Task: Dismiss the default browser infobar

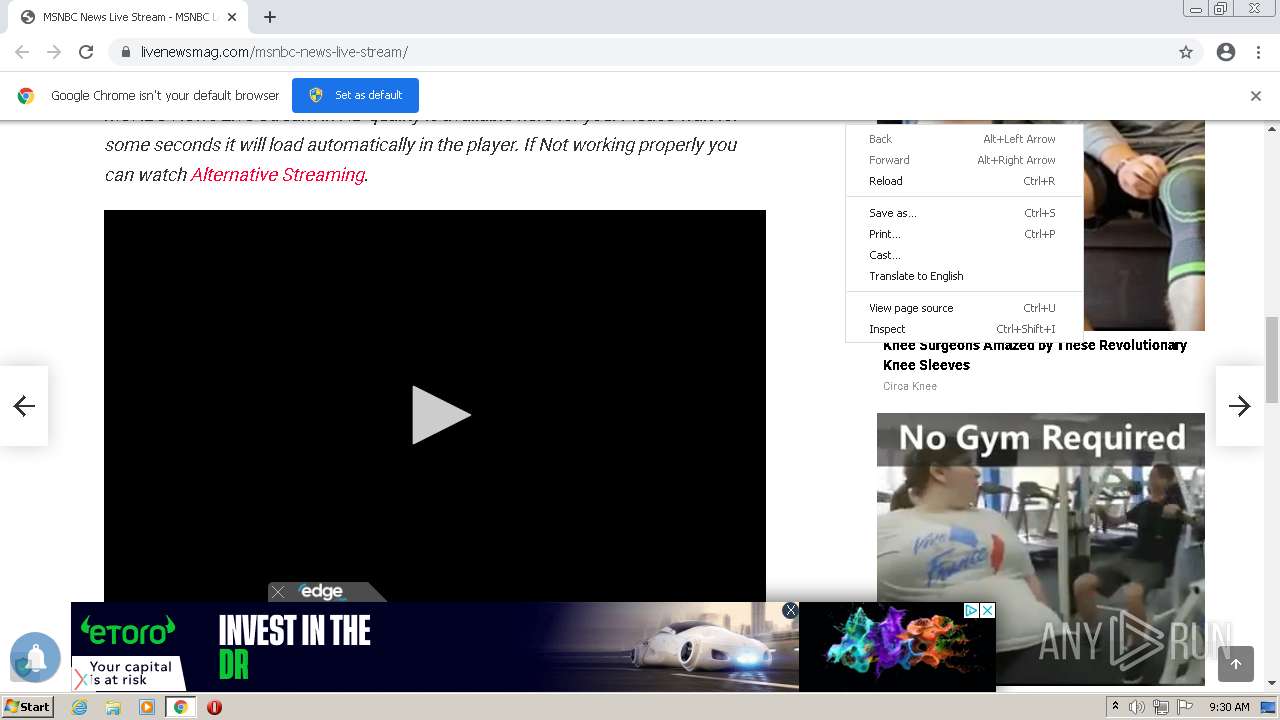Action: (1255, 96)
